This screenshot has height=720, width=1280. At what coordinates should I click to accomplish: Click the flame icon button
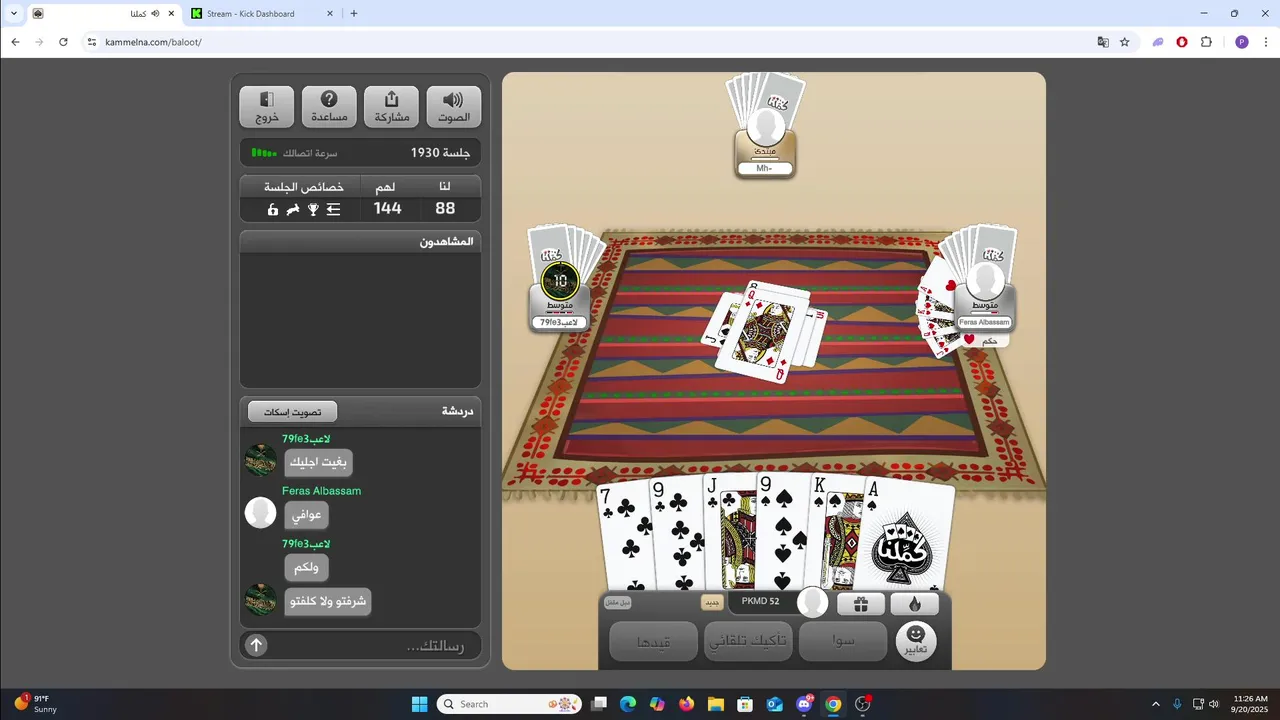(x=914, y=604)
